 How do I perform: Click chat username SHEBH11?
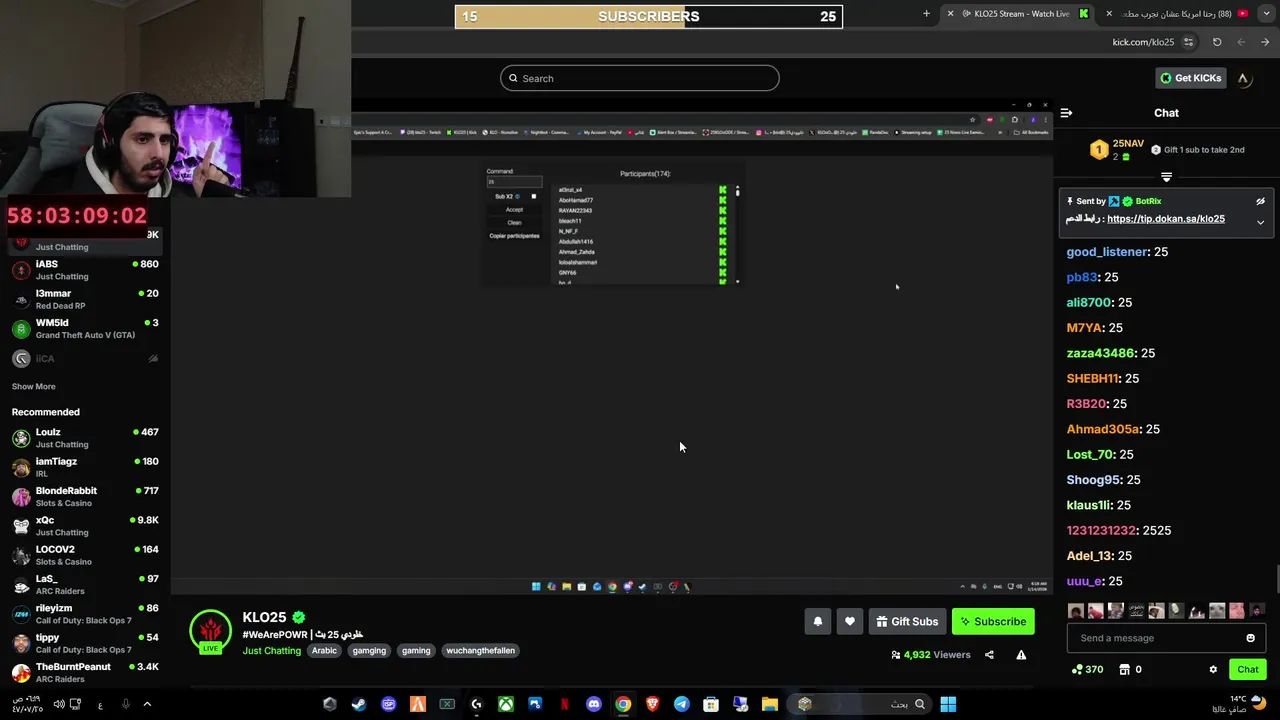[x=1092, y=379]
